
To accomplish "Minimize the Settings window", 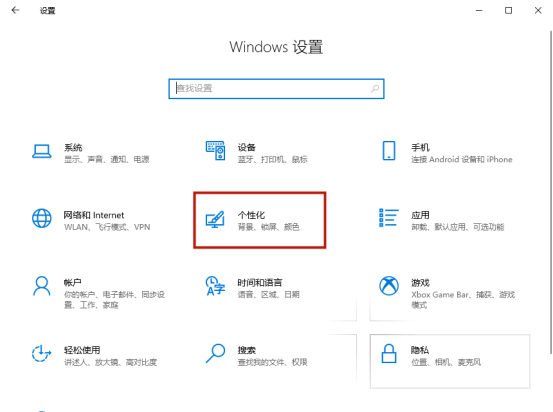I will [x=479, y=11].
